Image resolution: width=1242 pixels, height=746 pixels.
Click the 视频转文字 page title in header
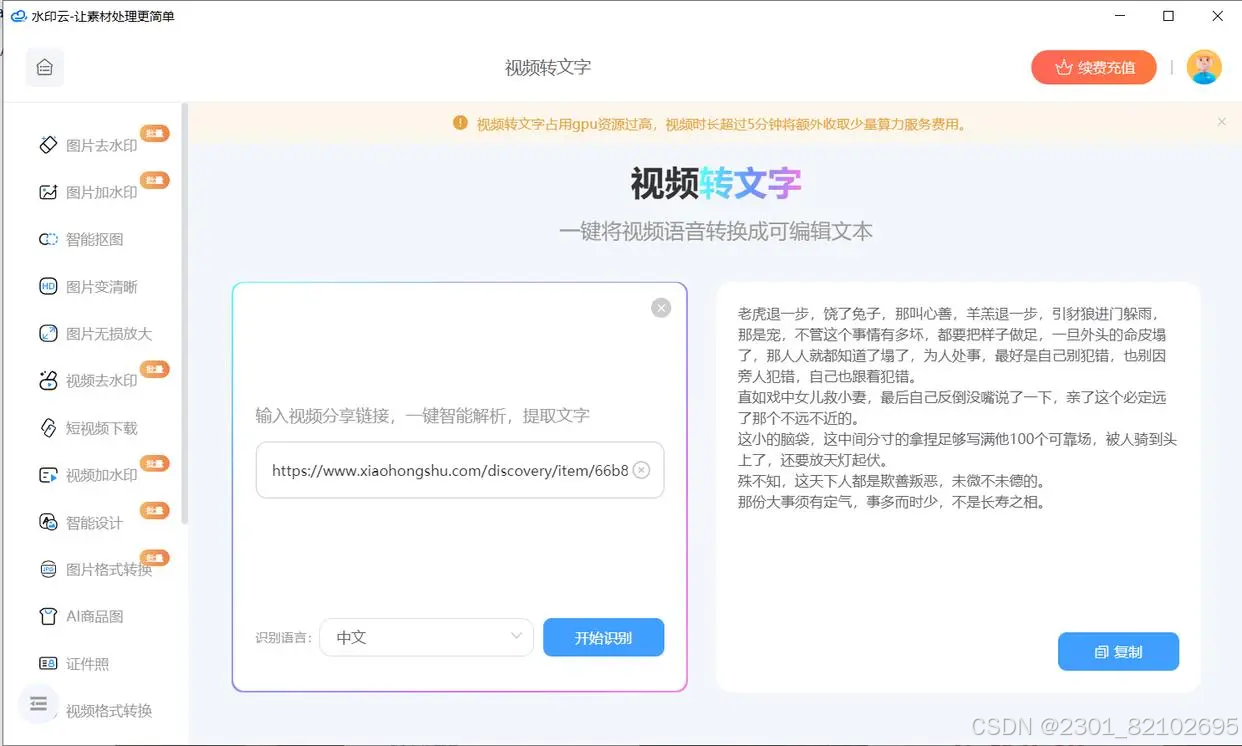548,68
